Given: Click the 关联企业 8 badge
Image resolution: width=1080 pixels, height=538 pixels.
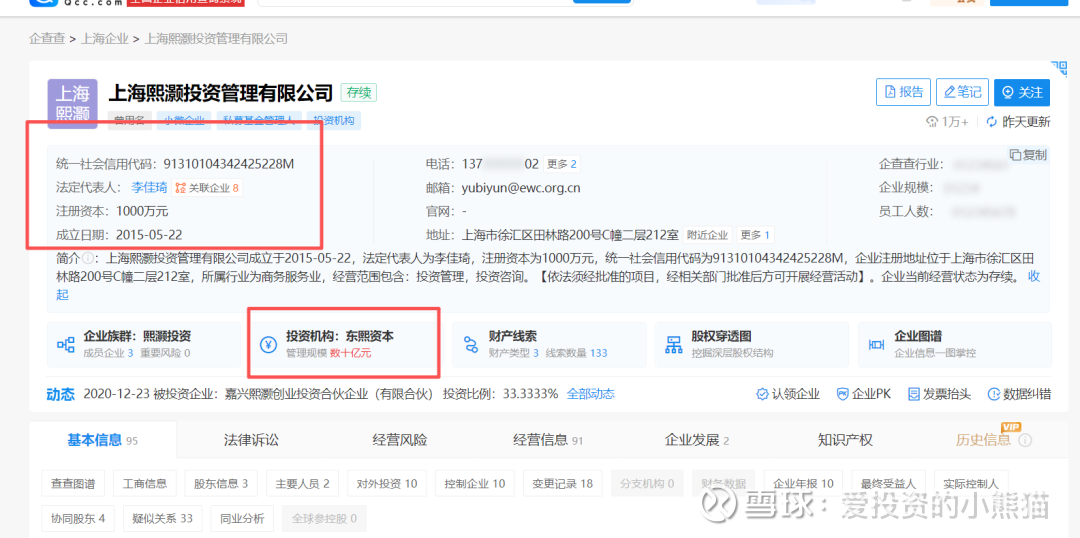Looking at the screenshot, I should click(x=207, y=187).
